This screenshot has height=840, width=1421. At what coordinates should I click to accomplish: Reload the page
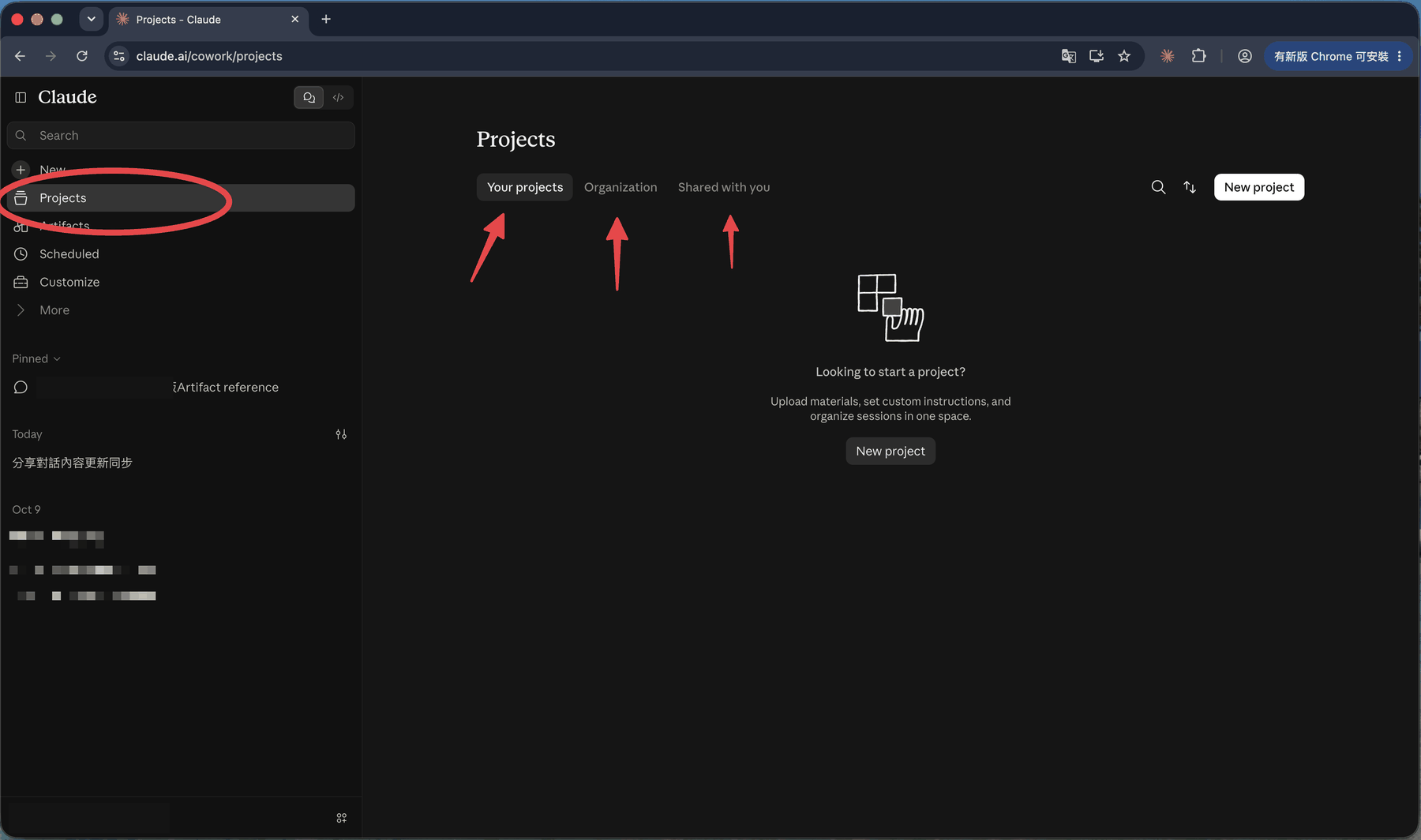click(x=82, y=56)
